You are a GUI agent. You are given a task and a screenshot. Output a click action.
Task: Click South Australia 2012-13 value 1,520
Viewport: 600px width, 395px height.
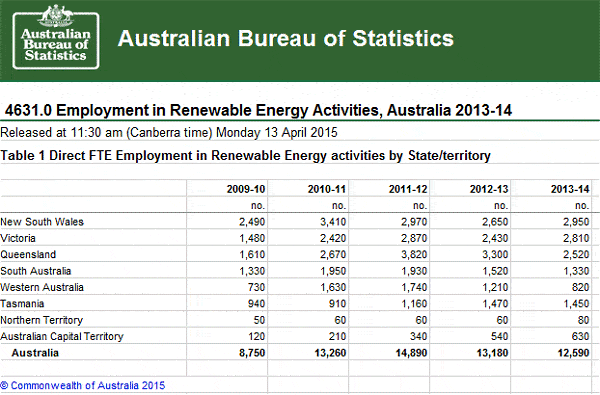(x=495, y=271)
